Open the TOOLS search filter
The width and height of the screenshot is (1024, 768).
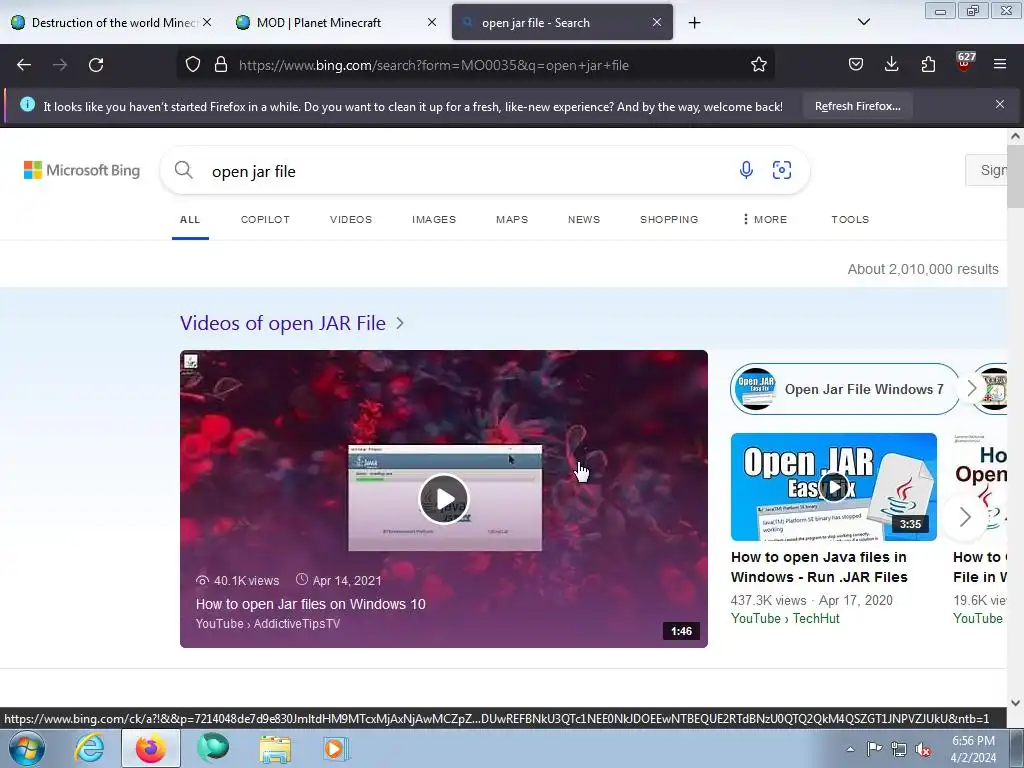[850, 219]
